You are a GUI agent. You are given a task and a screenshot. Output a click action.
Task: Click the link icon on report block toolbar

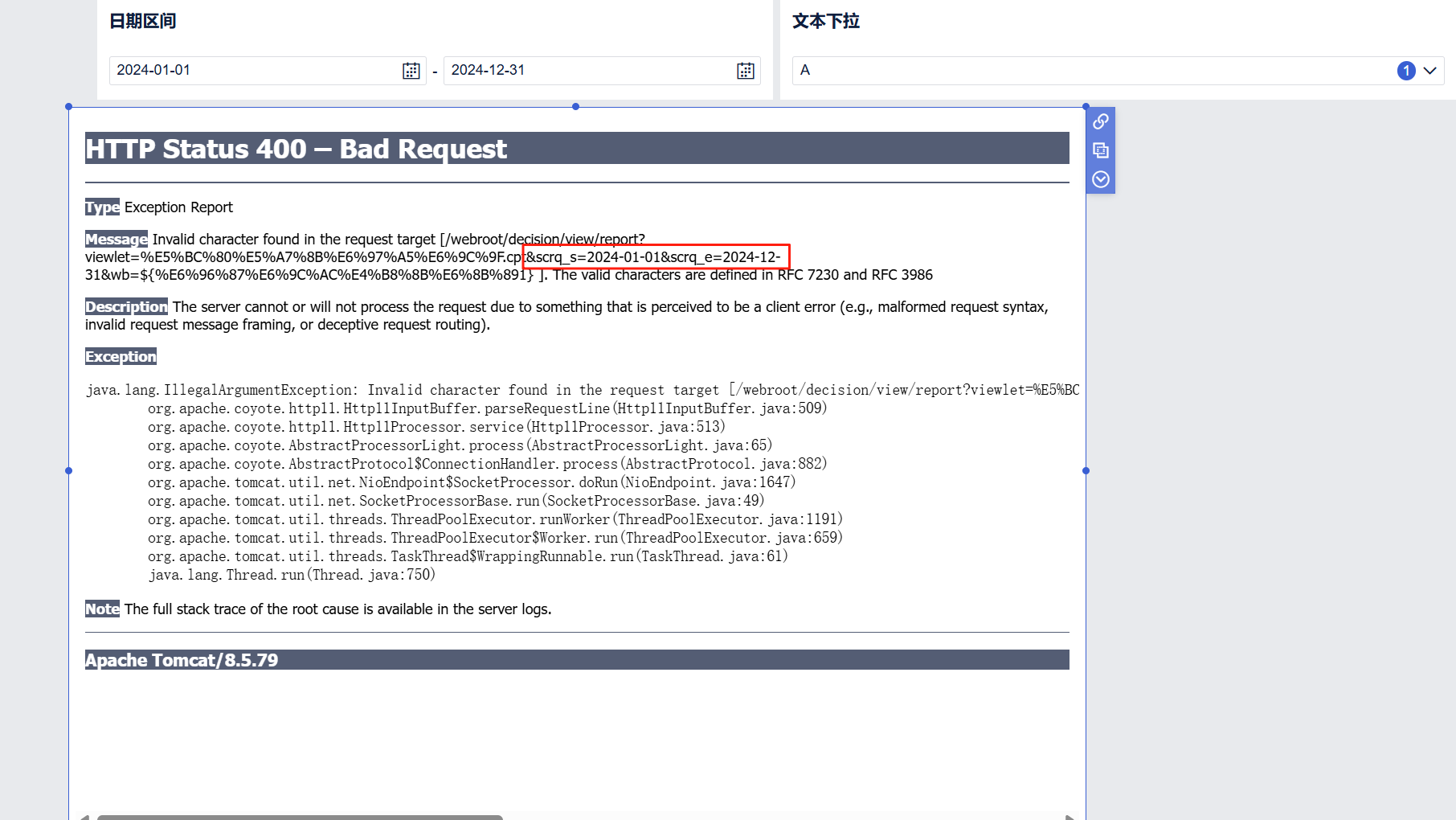[x=1101, y=121]
